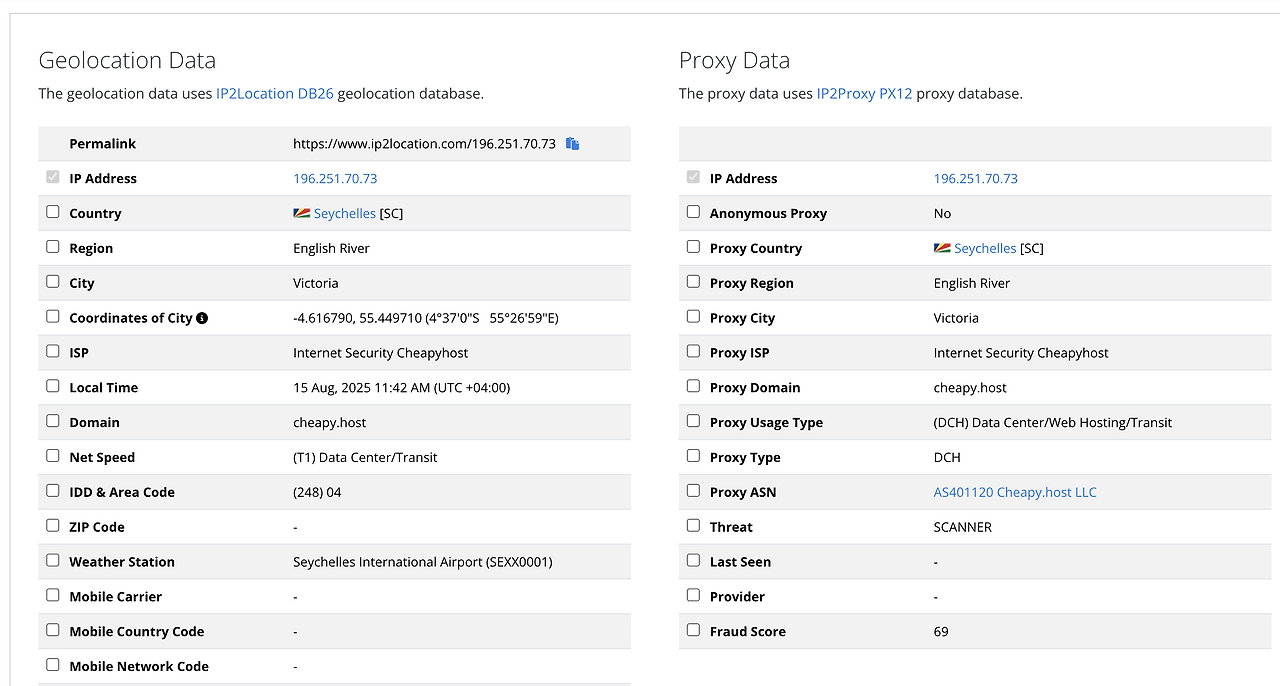Tick the Fraud Score checkbox

coord(693,630)
